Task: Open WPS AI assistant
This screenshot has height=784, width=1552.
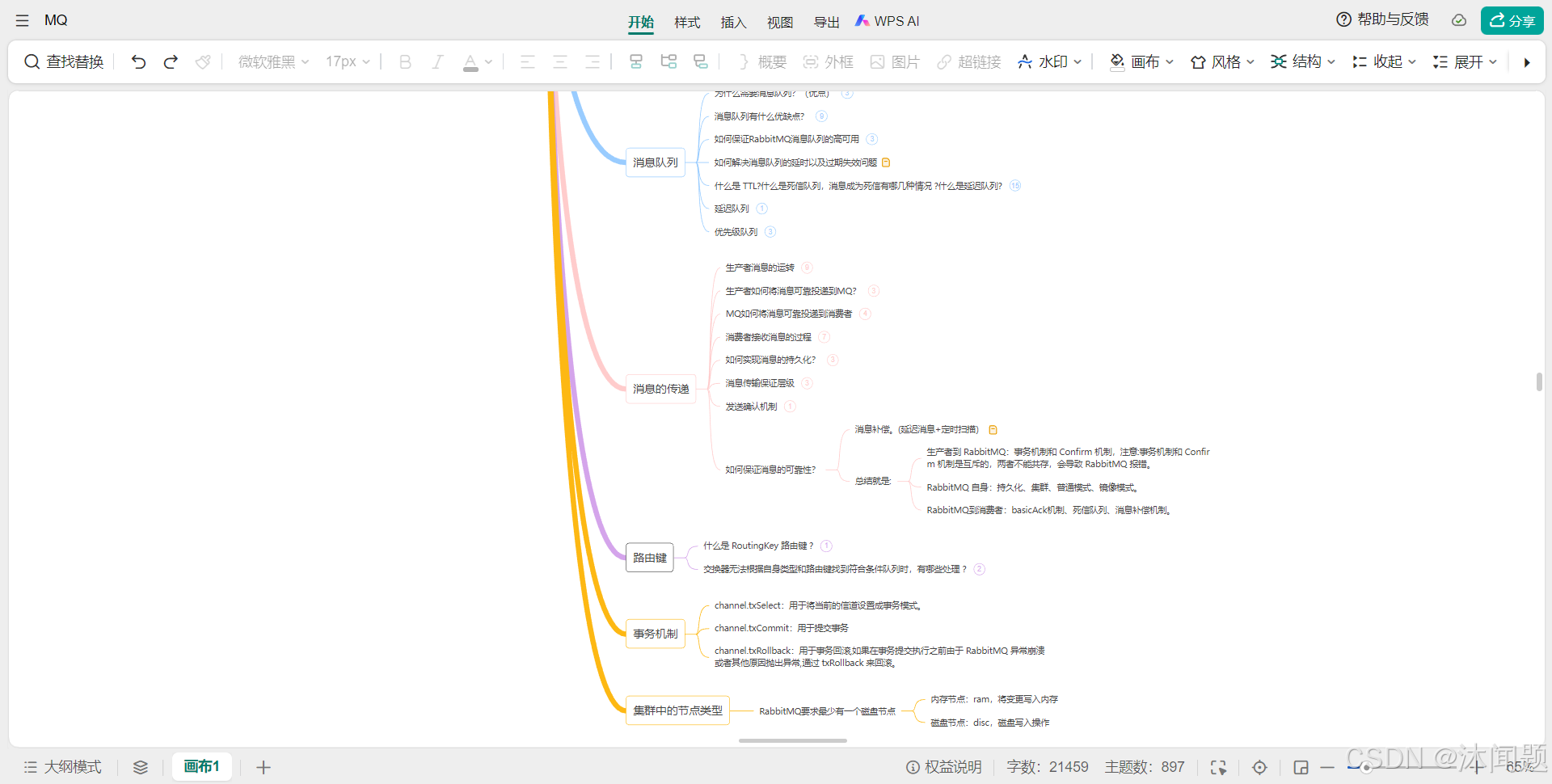Action: point(888,21)
